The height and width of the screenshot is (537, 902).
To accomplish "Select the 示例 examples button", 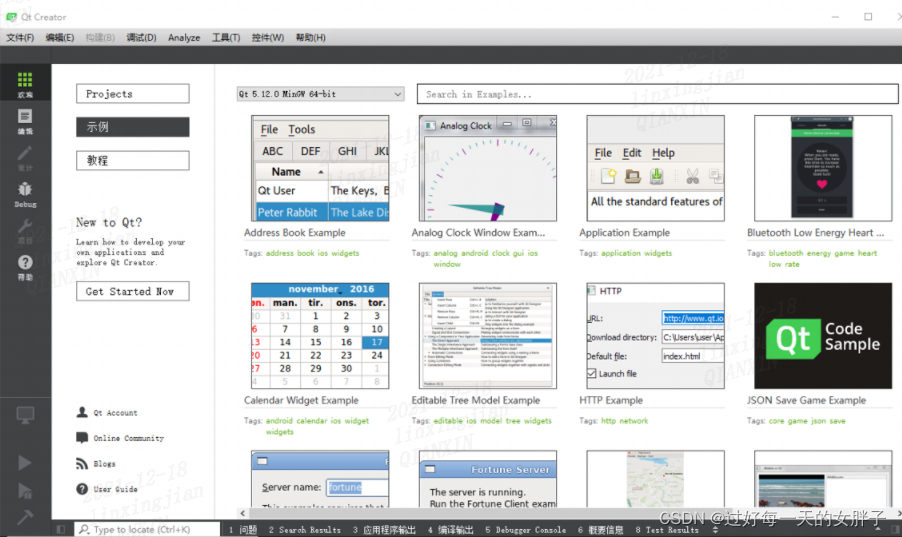I will coord(132,127).
